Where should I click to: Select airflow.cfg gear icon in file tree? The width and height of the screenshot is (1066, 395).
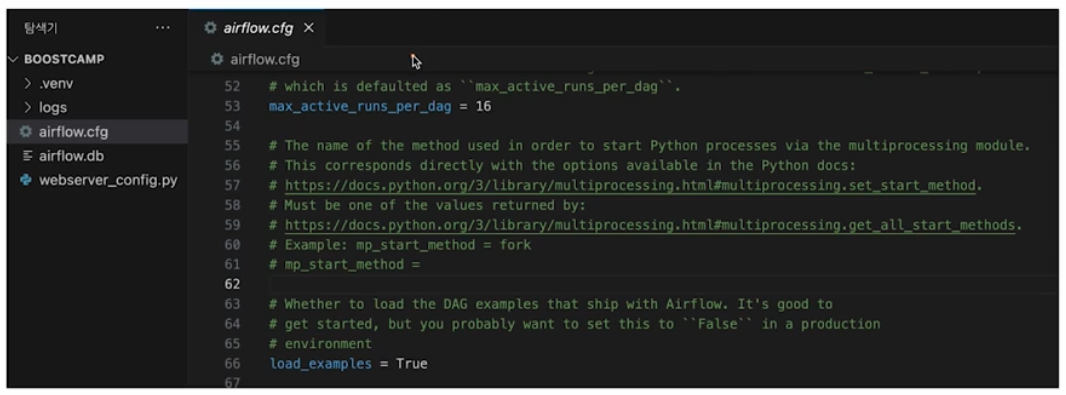pos(26,131)
